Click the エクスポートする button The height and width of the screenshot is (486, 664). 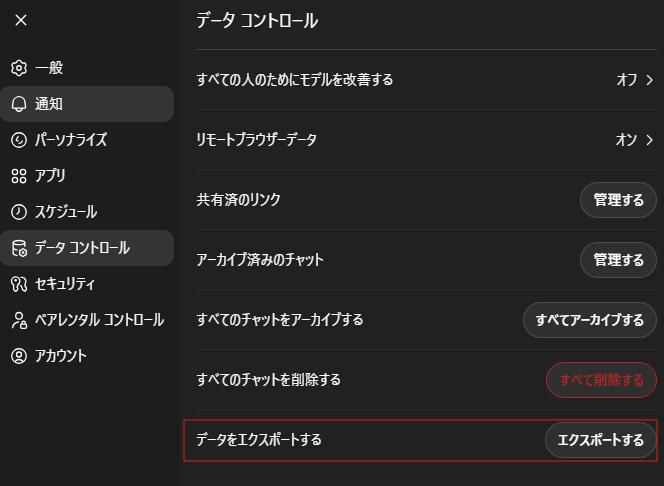tap(600, 440)
